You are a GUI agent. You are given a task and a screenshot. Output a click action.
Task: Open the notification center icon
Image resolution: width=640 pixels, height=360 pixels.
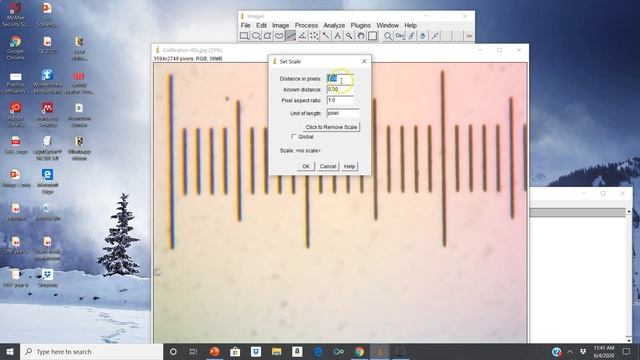[x=627, y=351]
